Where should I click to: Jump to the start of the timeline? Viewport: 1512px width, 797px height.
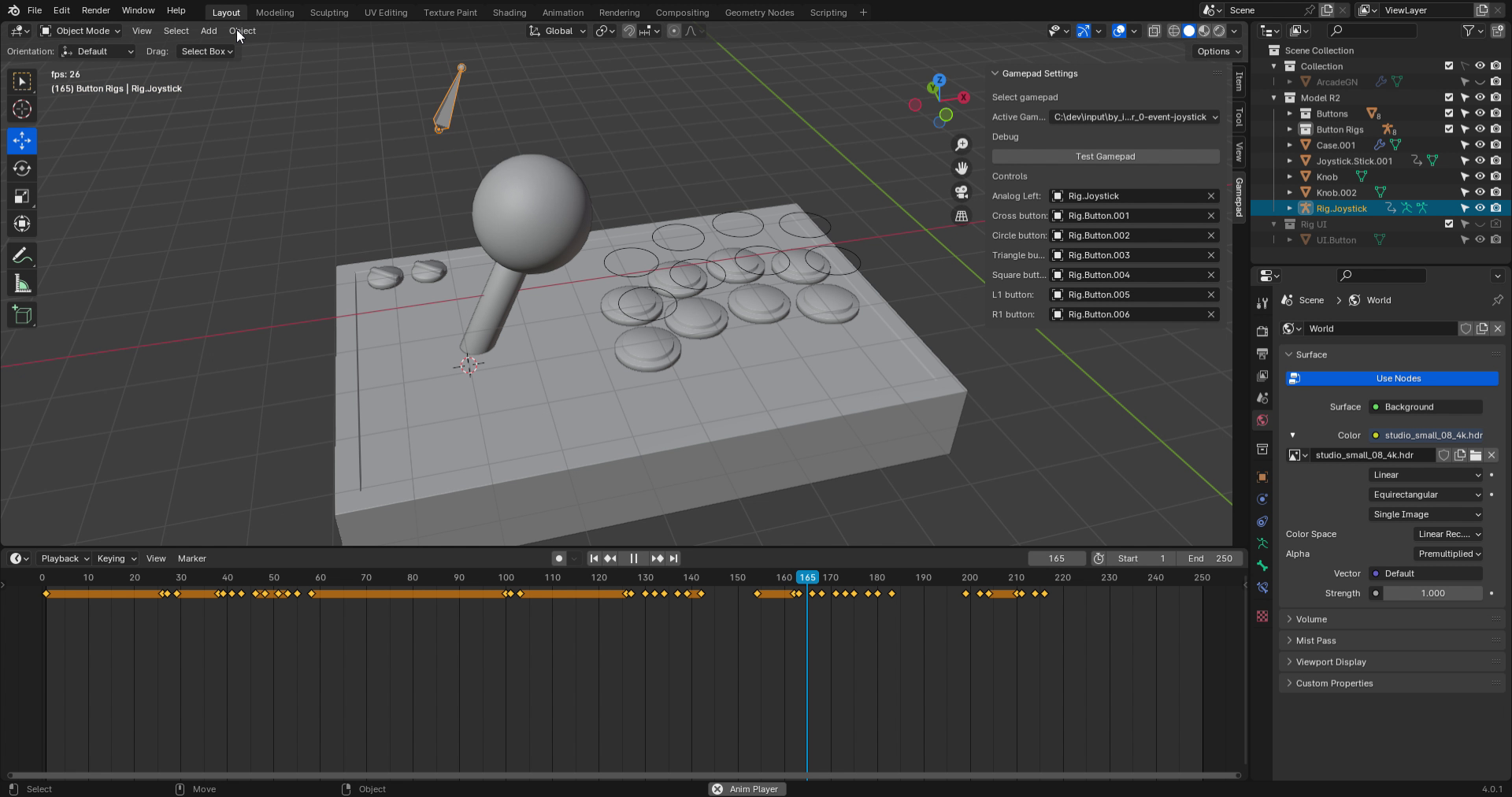pyautogui.click(x=594, y=558)
